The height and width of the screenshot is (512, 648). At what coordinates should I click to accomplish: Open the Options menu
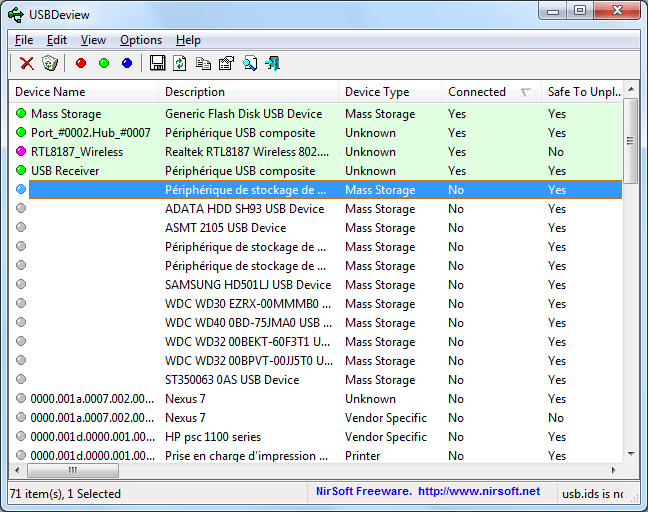(x=141, y=40)
